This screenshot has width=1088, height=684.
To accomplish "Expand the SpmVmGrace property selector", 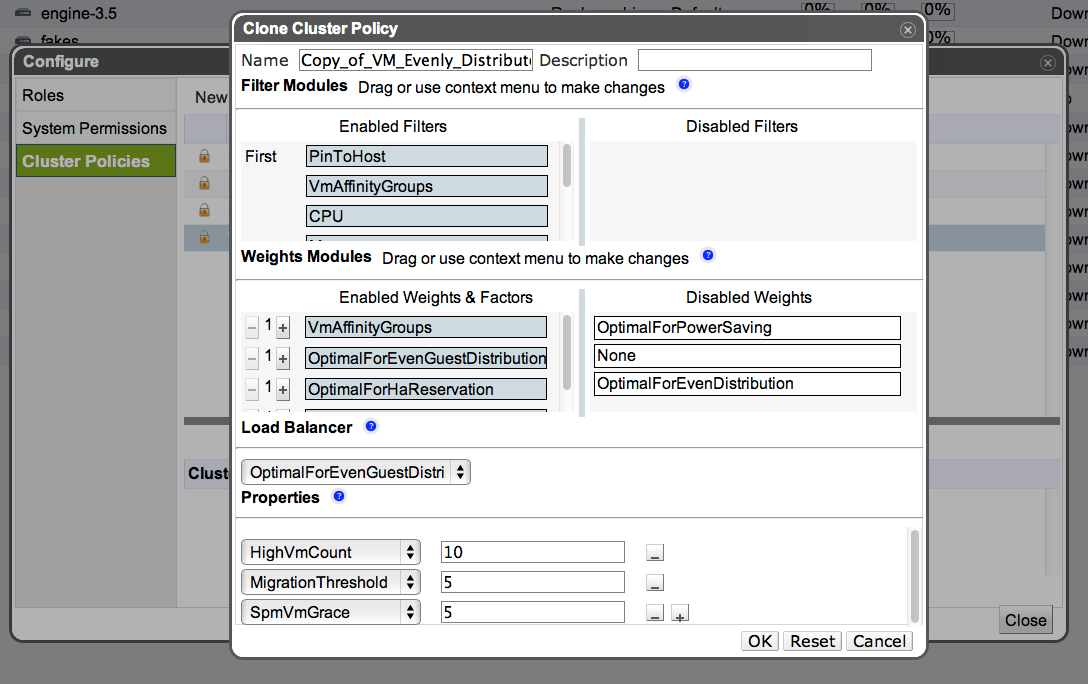I will tap(331, 612).
